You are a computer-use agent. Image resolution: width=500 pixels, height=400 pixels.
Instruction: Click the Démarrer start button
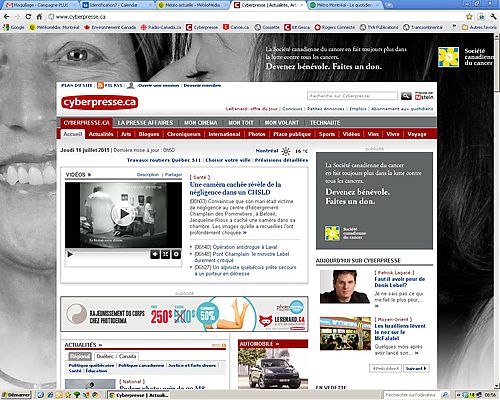point(16,395)
